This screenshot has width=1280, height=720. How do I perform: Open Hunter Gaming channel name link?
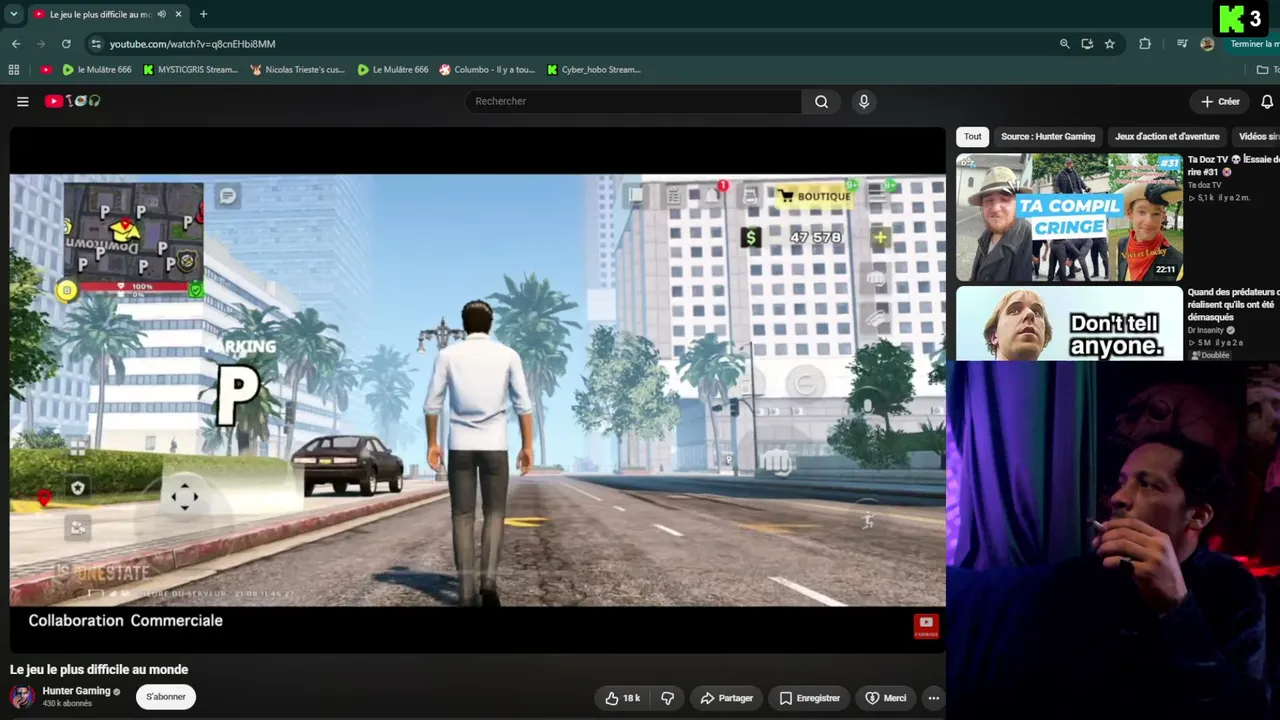tap(76, 691)
